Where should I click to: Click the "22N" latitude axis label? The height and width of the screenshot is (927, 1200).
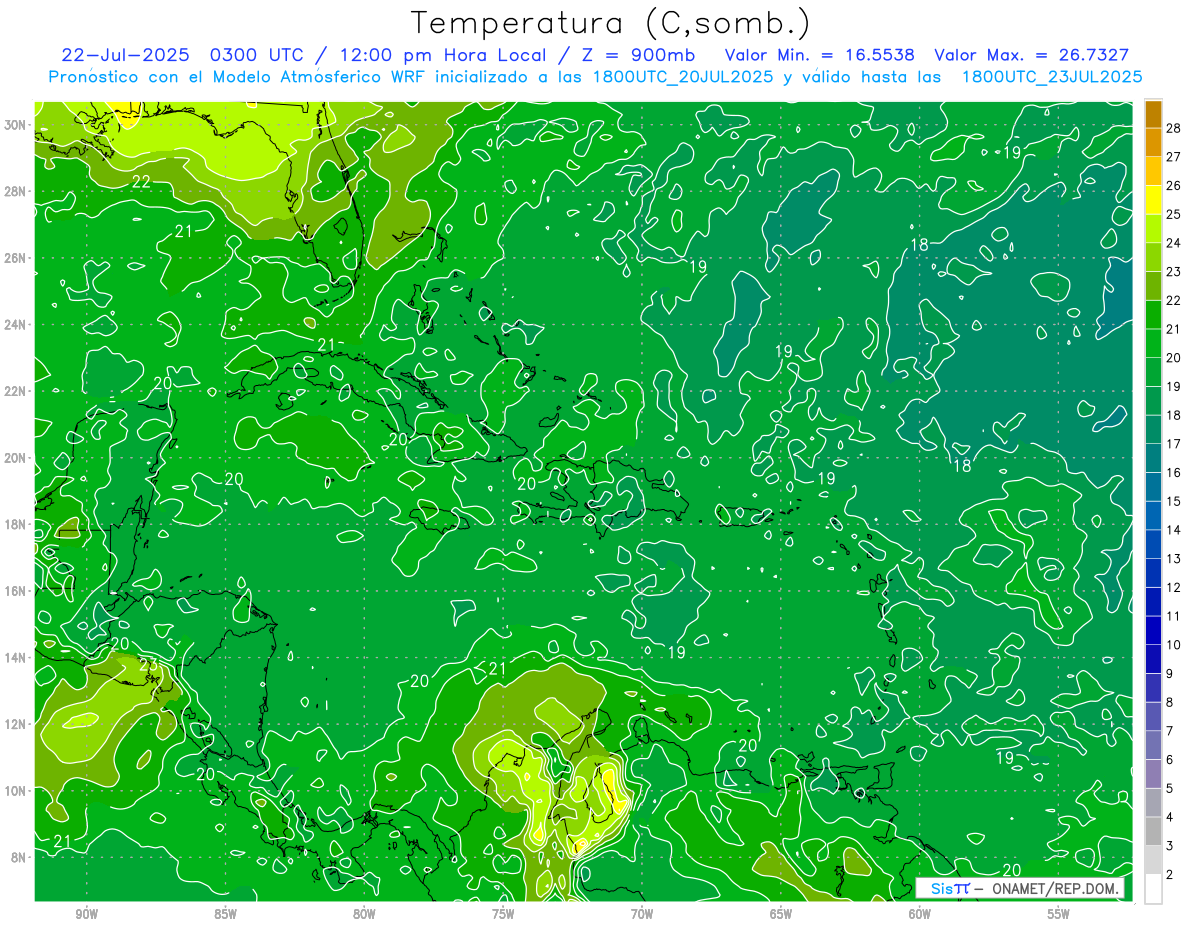point(15,391)
